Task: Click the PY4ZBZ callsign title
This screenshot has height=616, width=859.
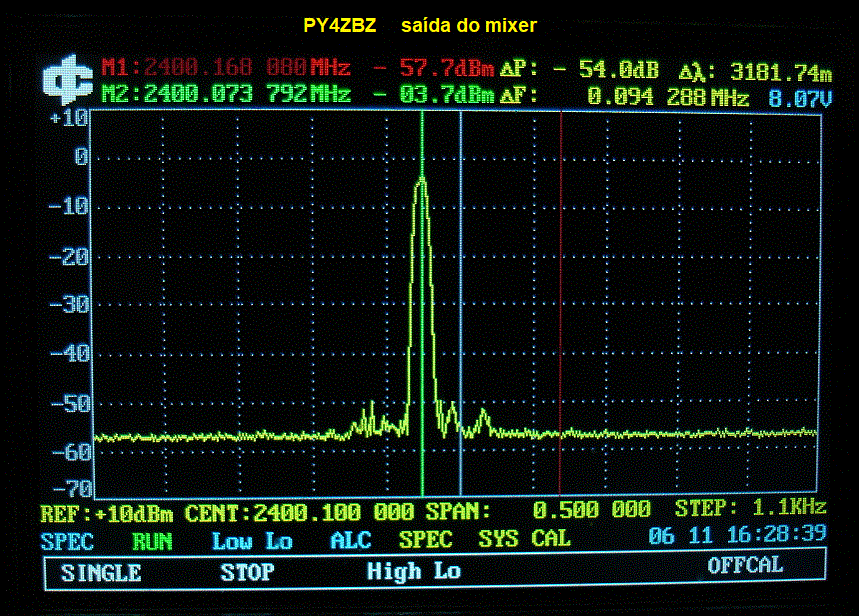Action: [x=340, y=25]
